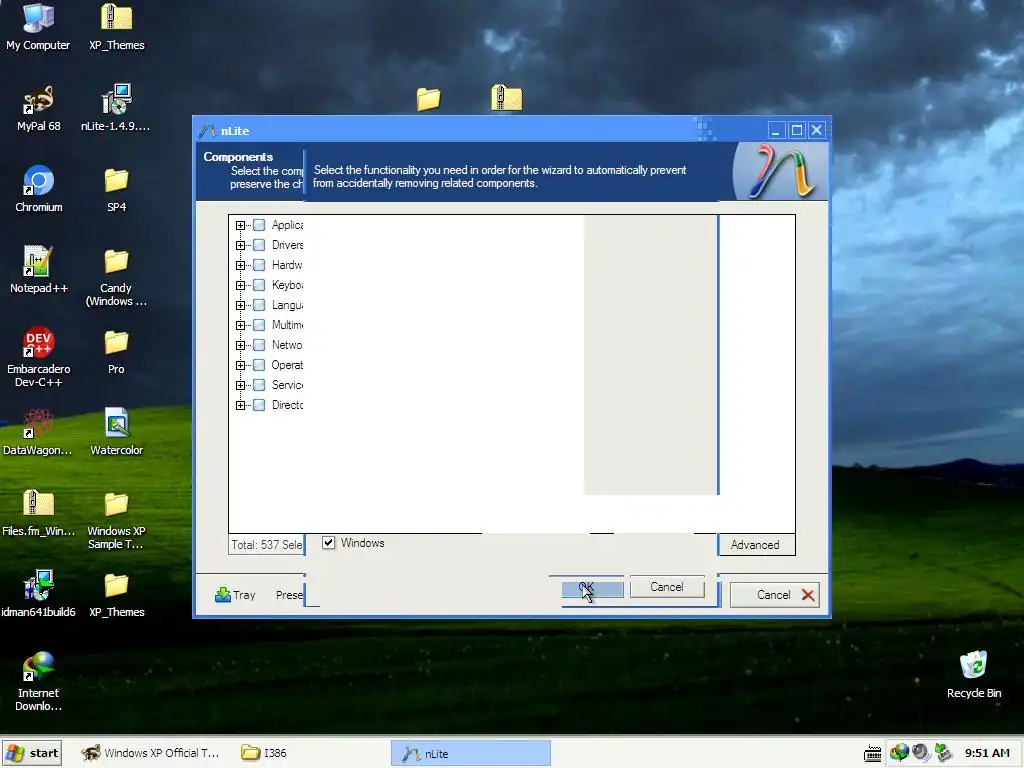
Task: Toggle the Applications component checkbox
Action: (259, 225)
